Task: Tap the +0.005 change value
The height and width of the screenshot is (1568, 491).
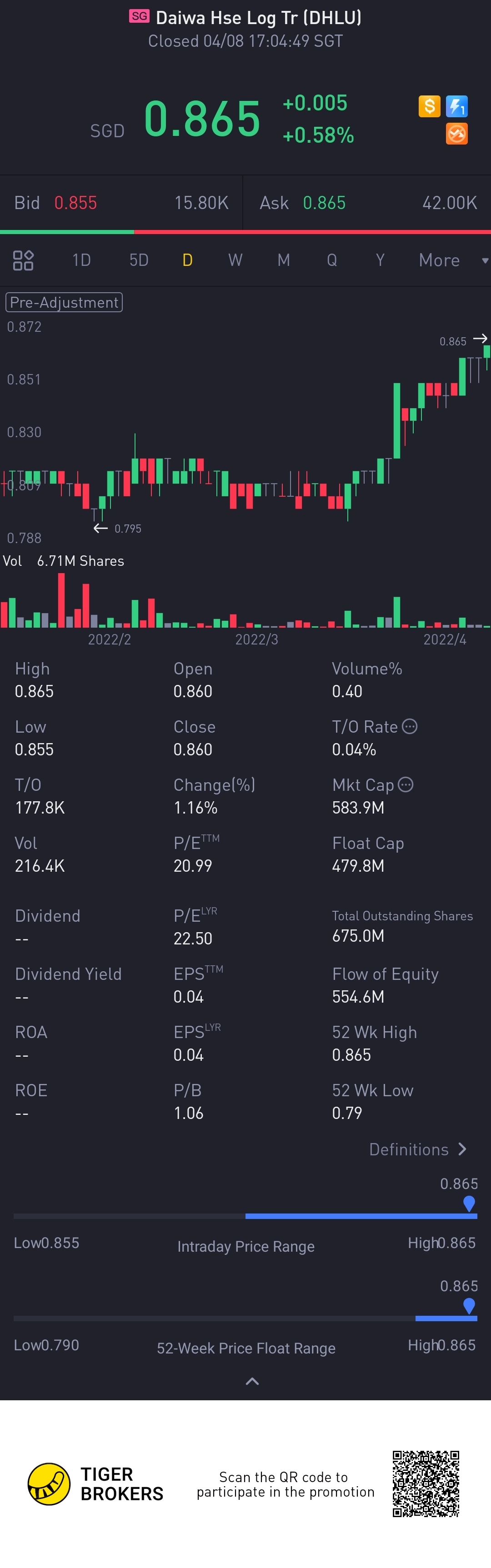Action: (x=315, y=103)
